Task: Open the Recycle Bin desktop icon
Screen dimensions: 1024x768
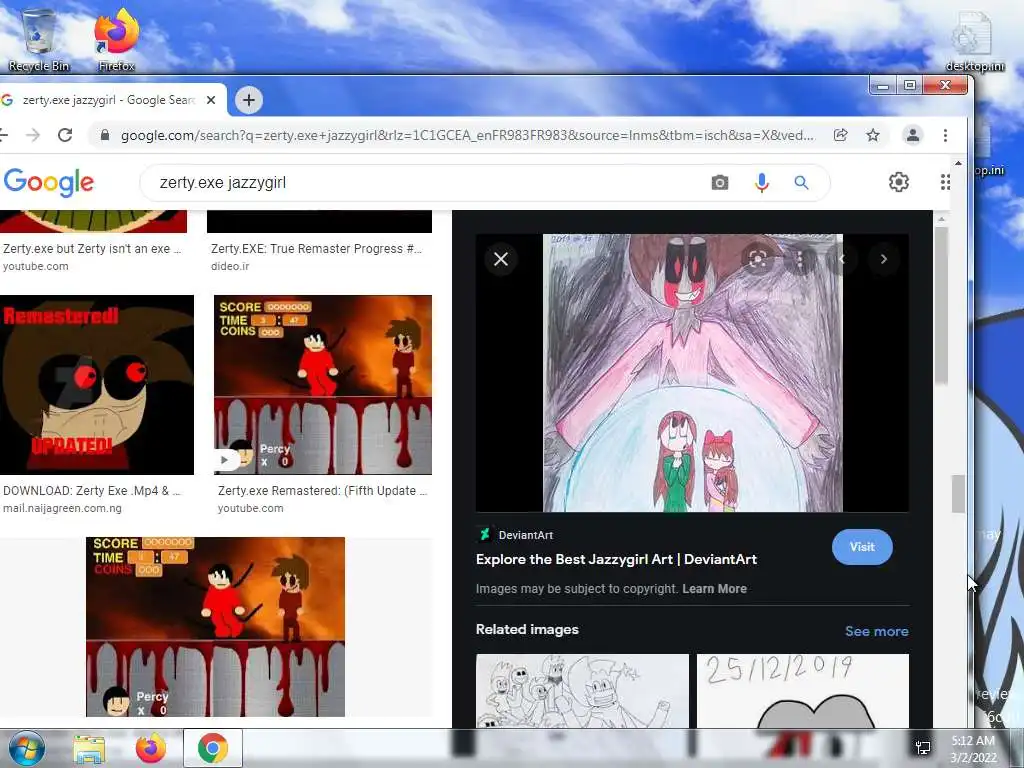Action: point(38,39)
